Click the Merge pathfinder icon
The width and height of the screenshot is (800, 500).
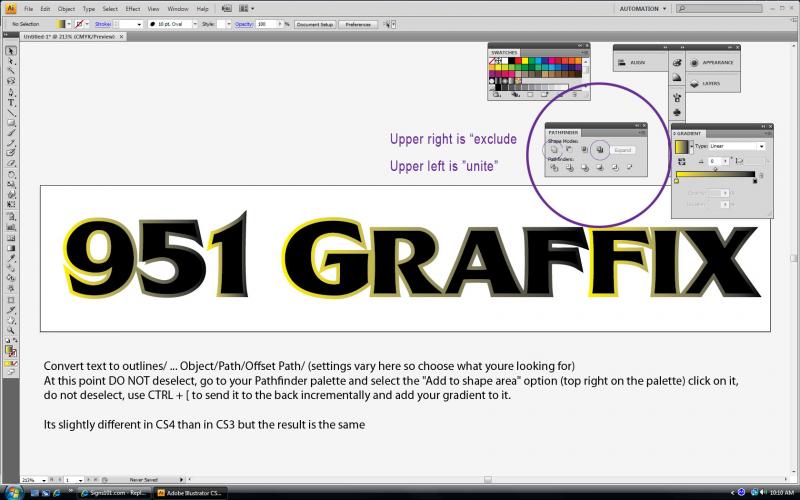click(585, 167)
